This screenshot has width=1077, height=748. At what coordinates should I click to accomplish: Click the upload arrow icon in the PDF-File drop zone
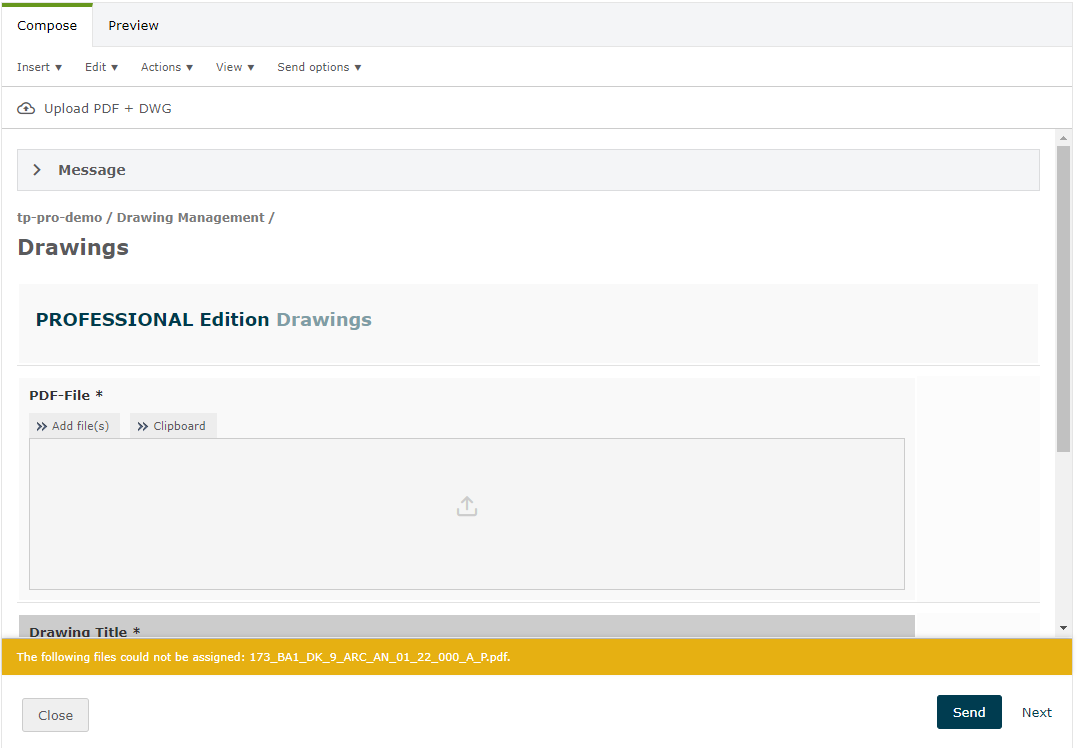click(466, 507)
